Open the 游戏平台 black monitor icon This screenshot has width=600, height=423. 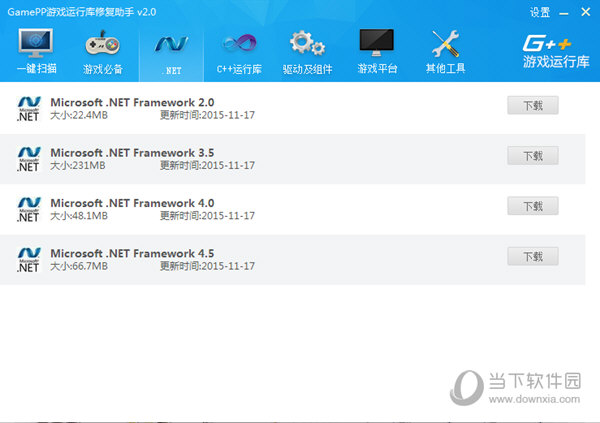[x=377, y=43]
